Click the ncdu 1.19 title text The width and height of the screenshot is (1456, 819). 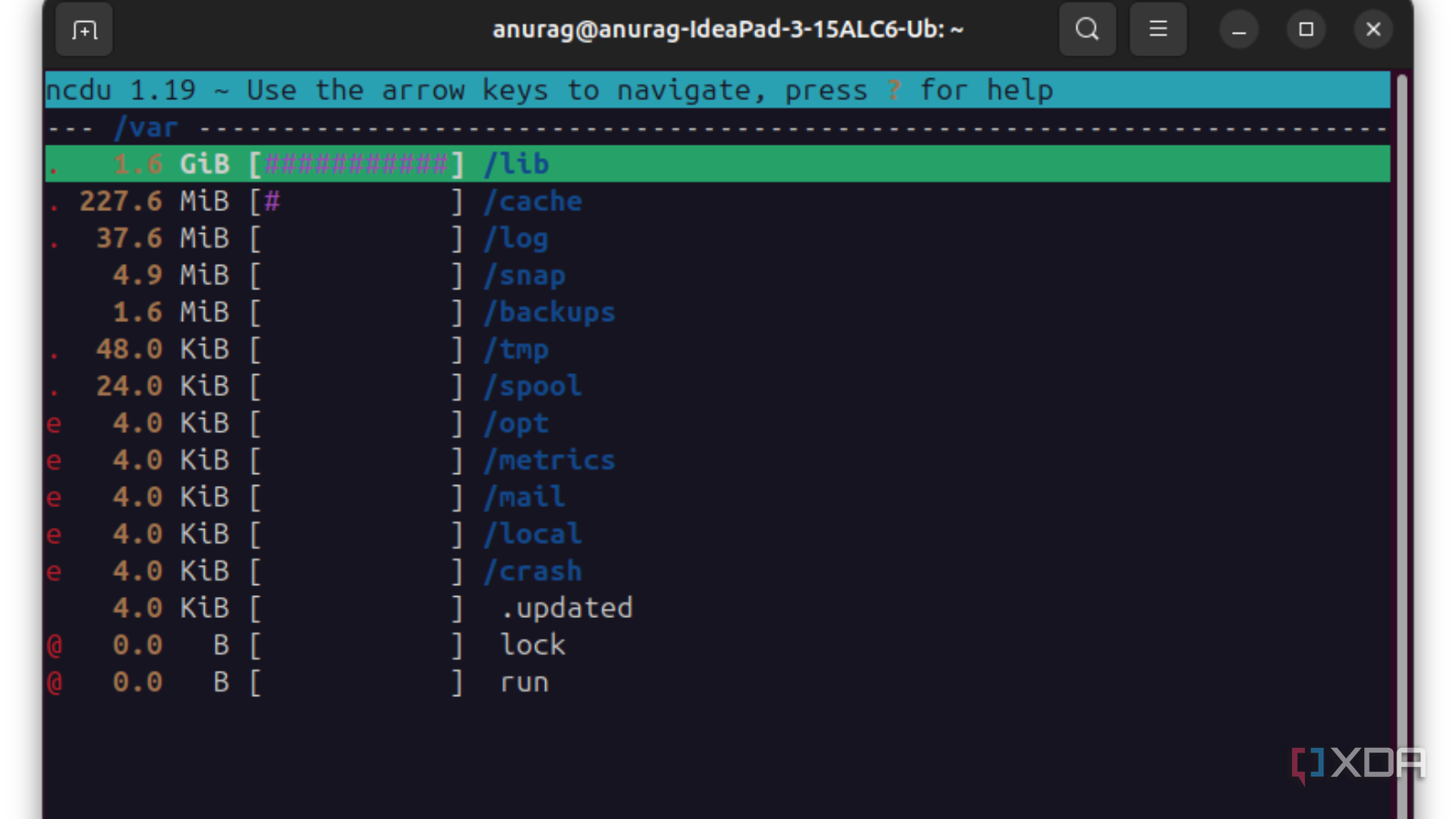[x=121, y=90]
